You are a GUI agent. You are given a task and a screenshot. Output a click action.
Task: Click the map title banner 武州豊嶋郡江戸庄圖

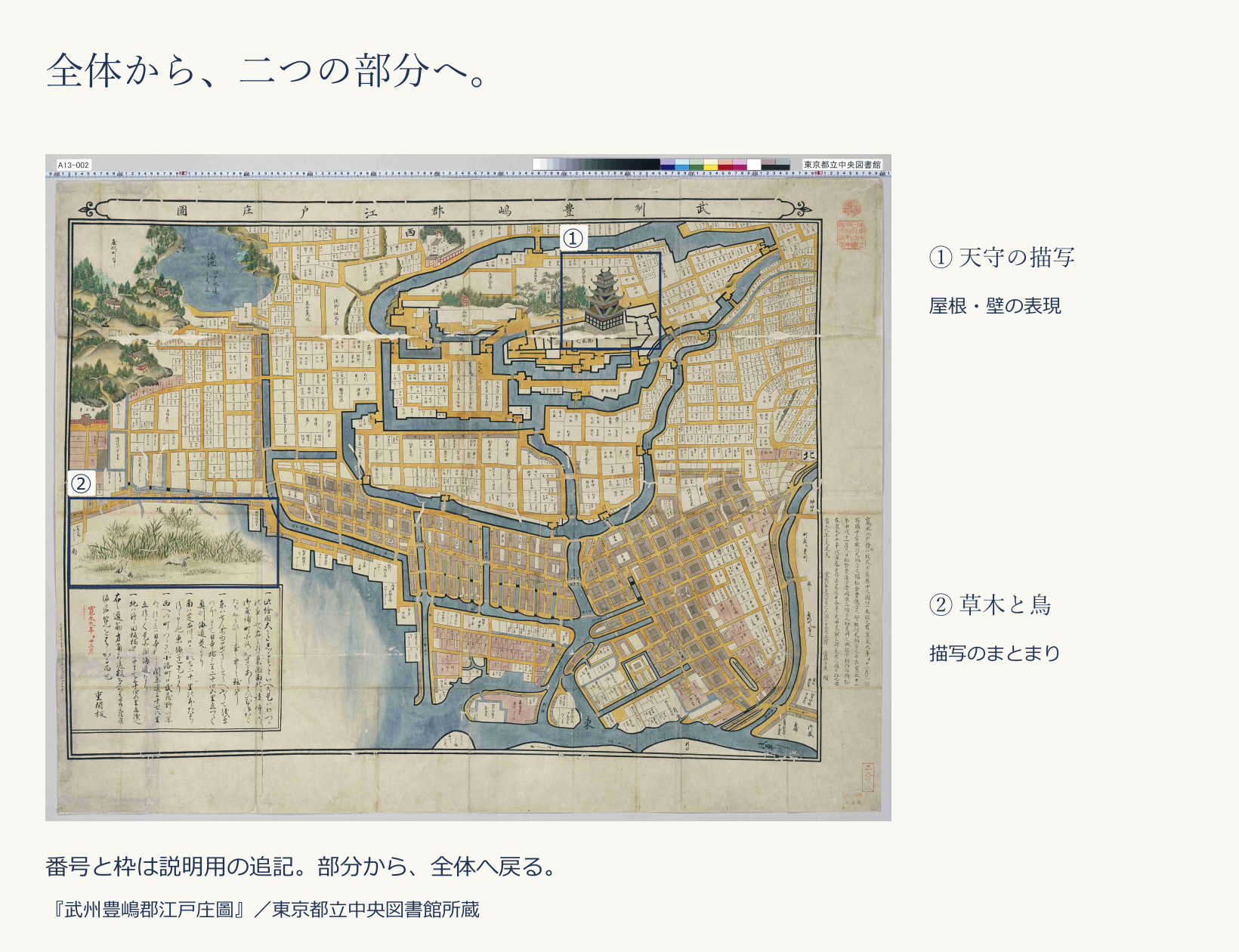446,209
